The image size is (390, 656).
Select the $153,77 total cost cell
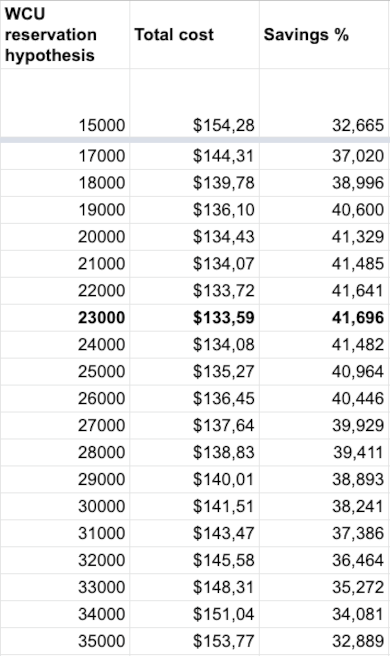(x=194, y=641)
